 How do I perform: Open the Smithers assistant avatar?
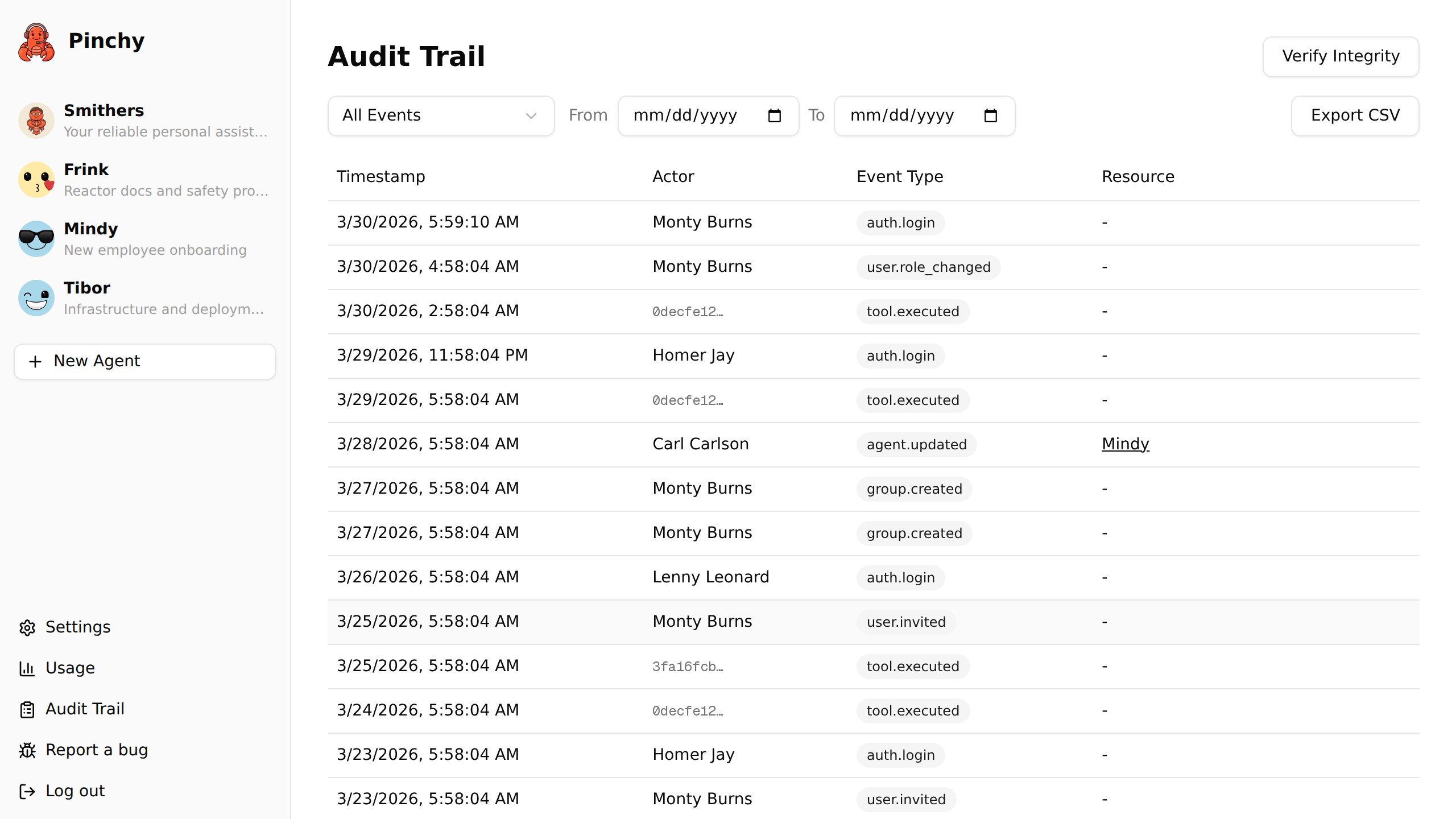(36, 121)
